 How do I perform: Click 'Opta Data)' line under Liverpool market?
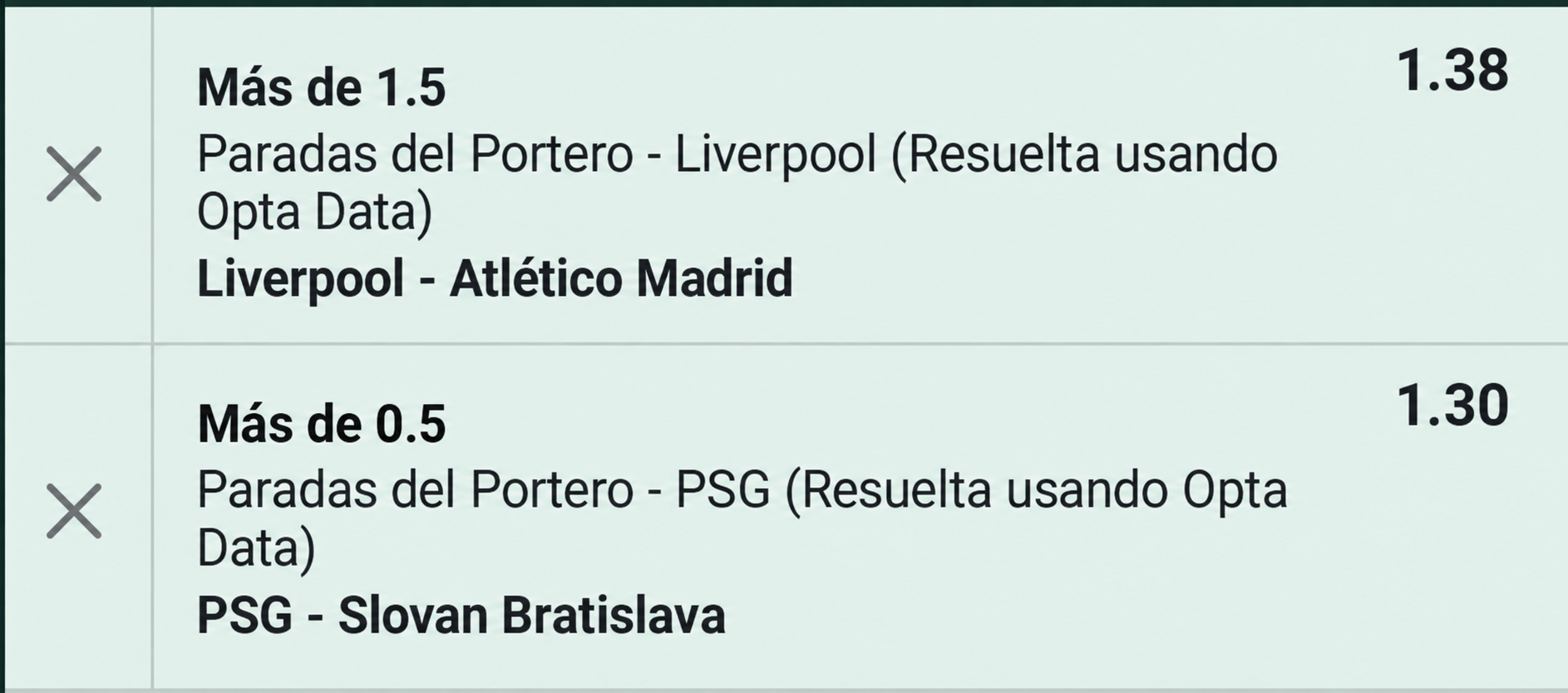coord(314,213)
